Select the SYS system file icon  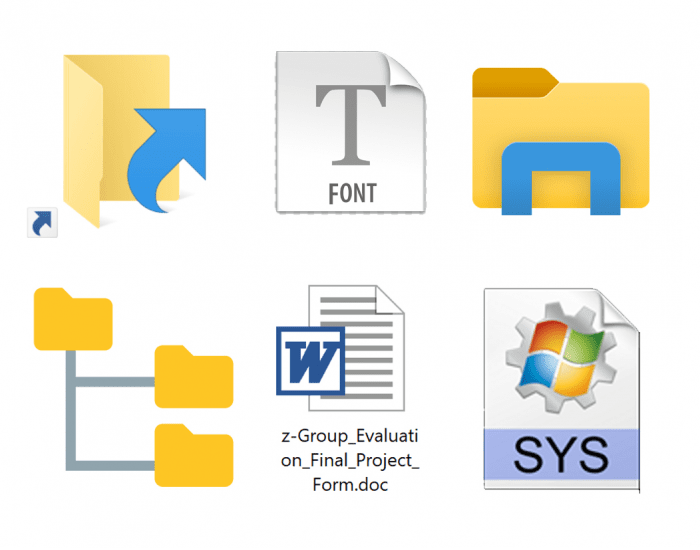[x=562, y=390]
